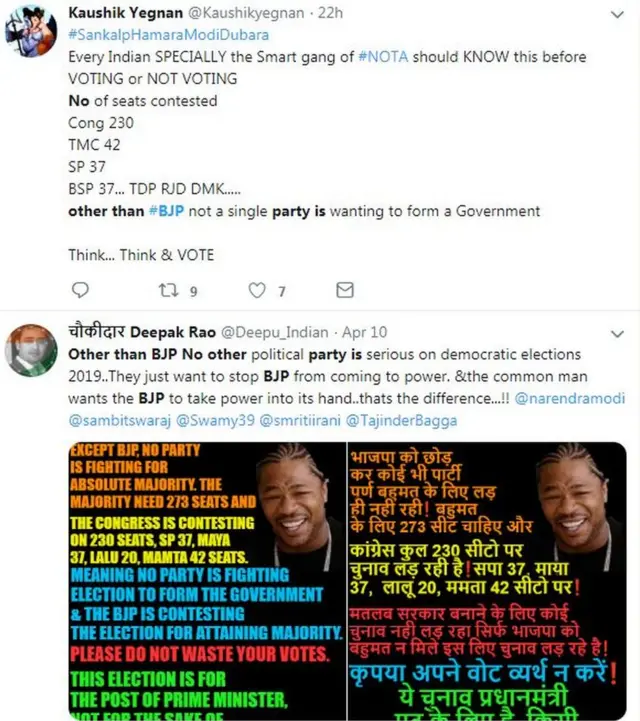Viewport: 640px width, 721px height.
Task: Expand options chevron on Deepak Rao's tweet
Action: click(x=617, y=333)
